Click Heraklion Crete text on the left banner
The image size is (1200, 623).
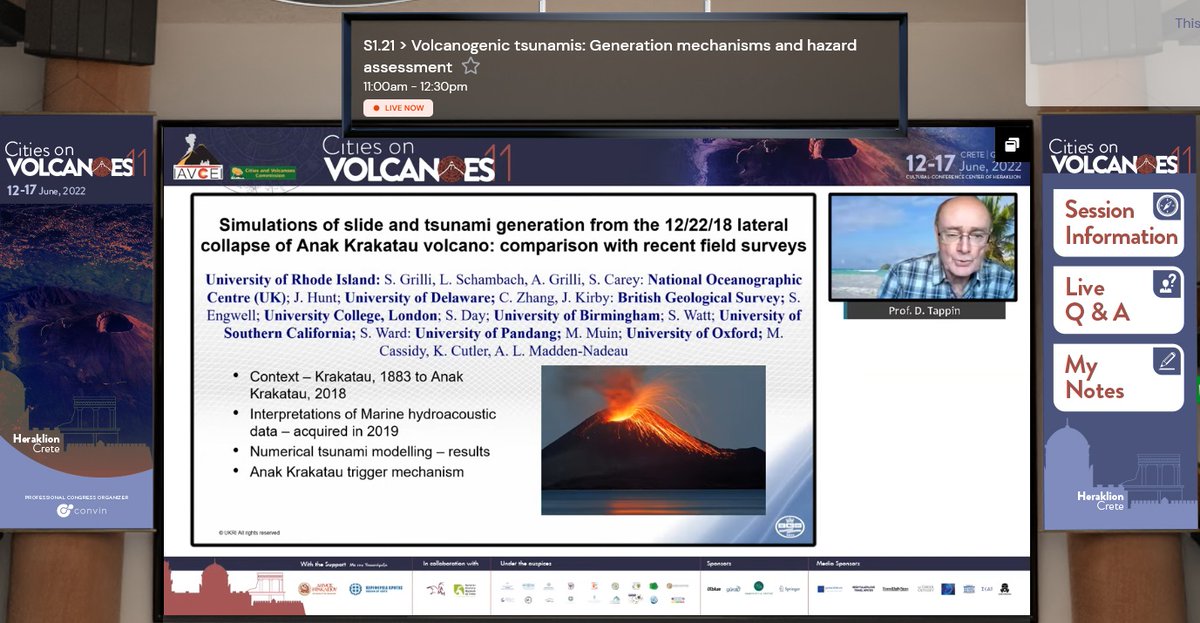[x=37, y=443]
